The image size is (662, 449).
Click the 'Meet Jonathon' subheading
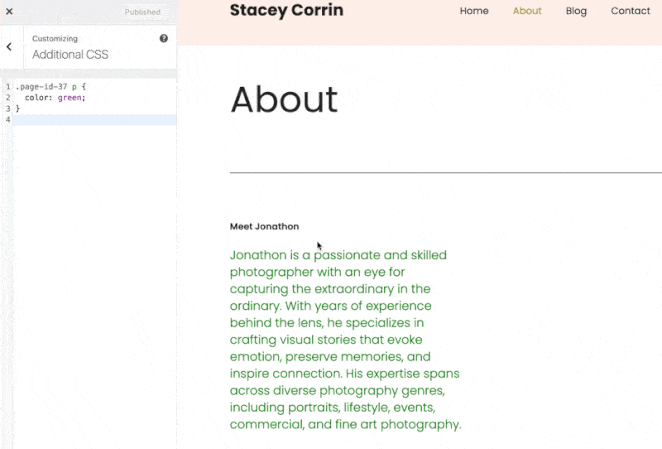[x=264, y=226]
